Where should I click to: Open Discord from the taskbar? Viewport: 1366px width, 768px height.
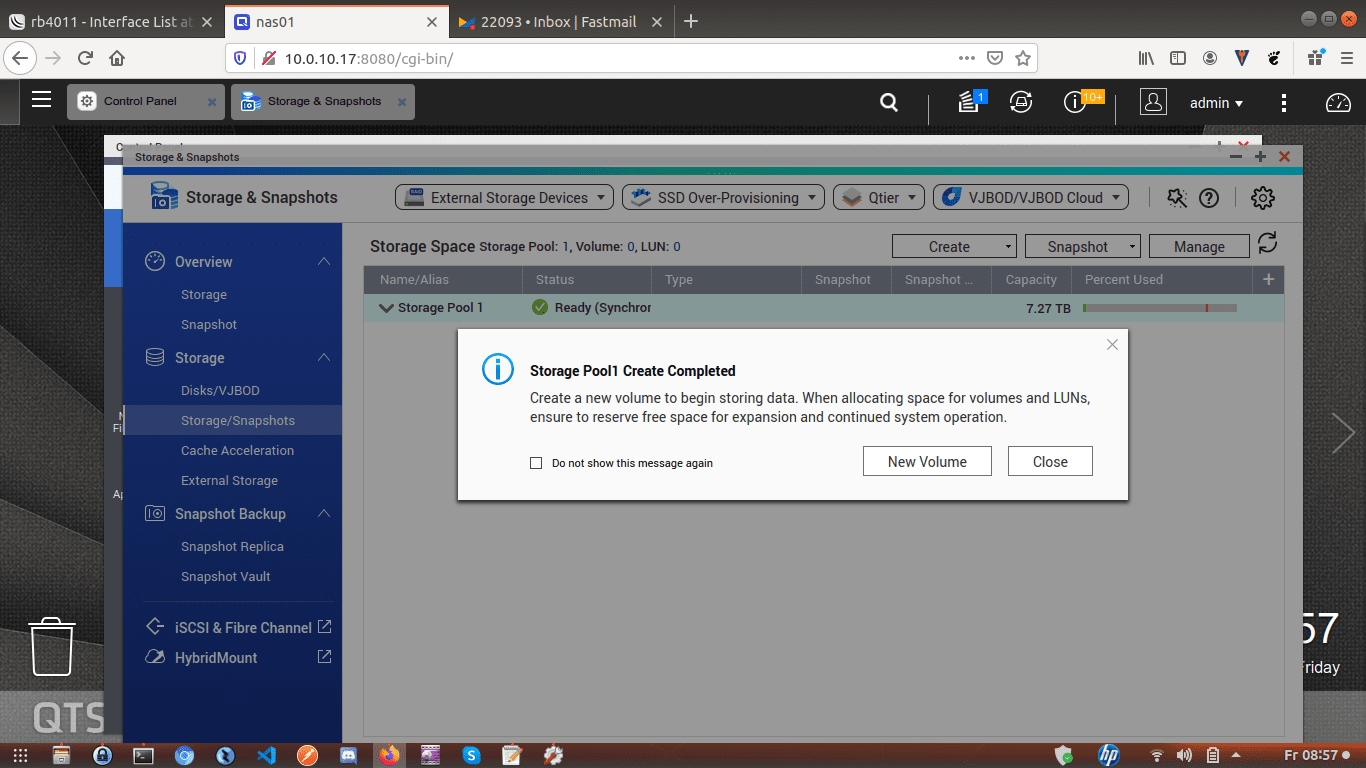click(348, 755)
